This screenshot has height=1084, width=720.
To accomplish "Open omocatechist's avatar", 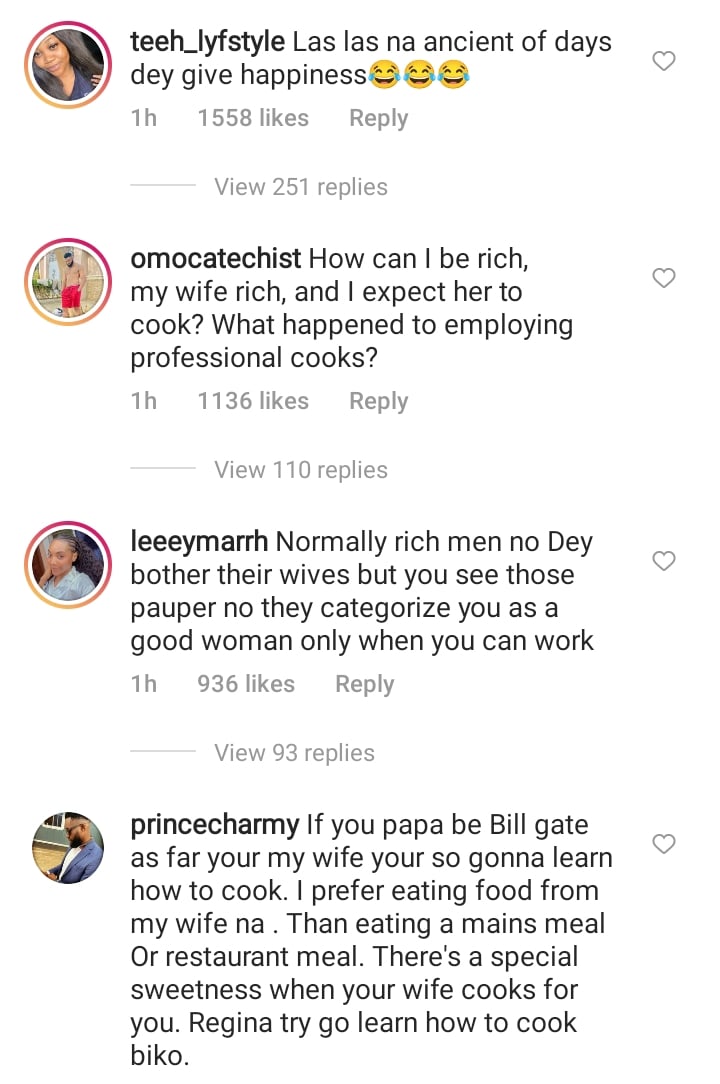I will coord(67,281).
